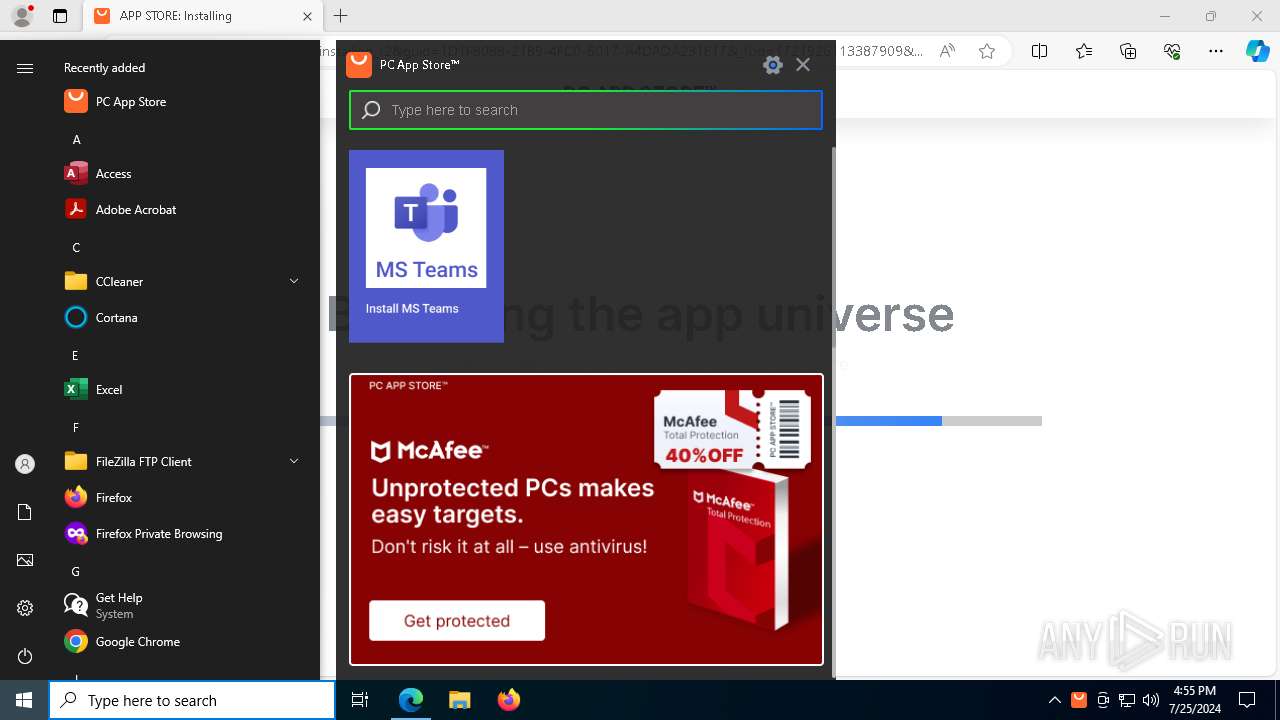Open Firefox on the taskbar
The width and height of the screenshot is (1280, 720).
(x=508, y=700)
